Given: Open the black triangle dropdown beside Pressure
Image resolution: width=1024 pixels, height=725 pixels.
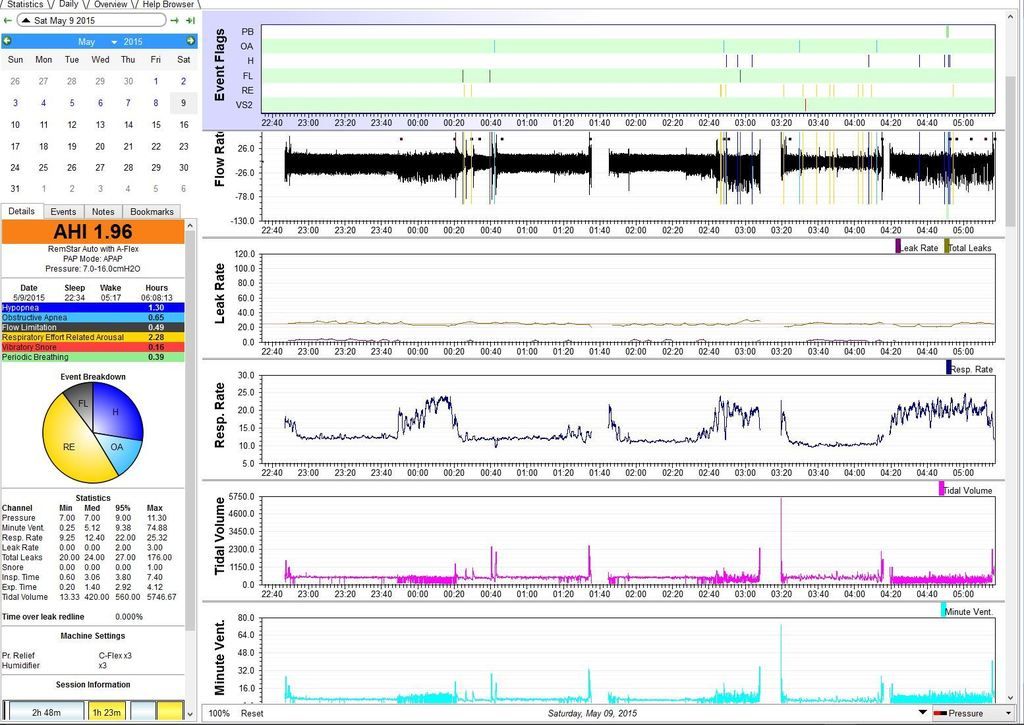Looking at the screenshot, I should [922, 713].
